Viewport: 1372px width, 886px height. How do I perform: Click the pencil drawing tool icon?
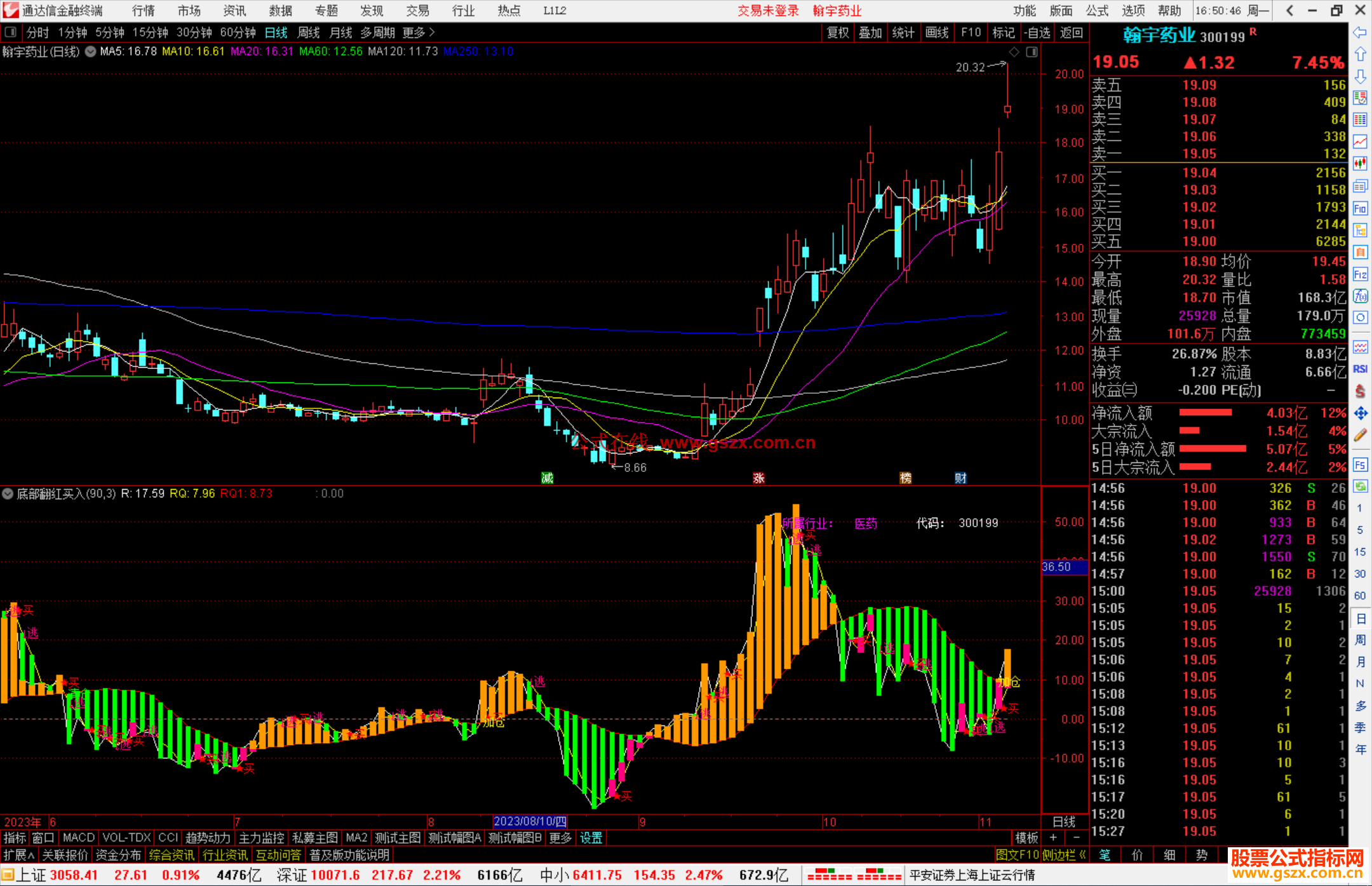click(x=1360, y=436)
